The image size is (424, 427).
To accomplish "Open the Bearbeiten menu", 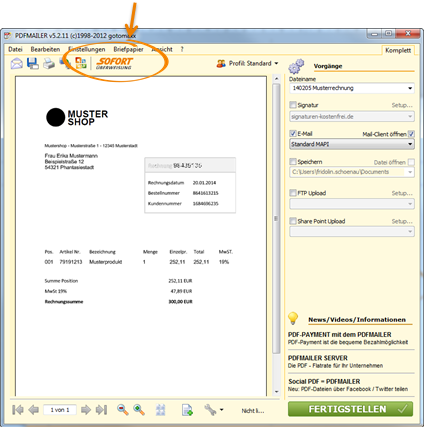I will (45, 49).
